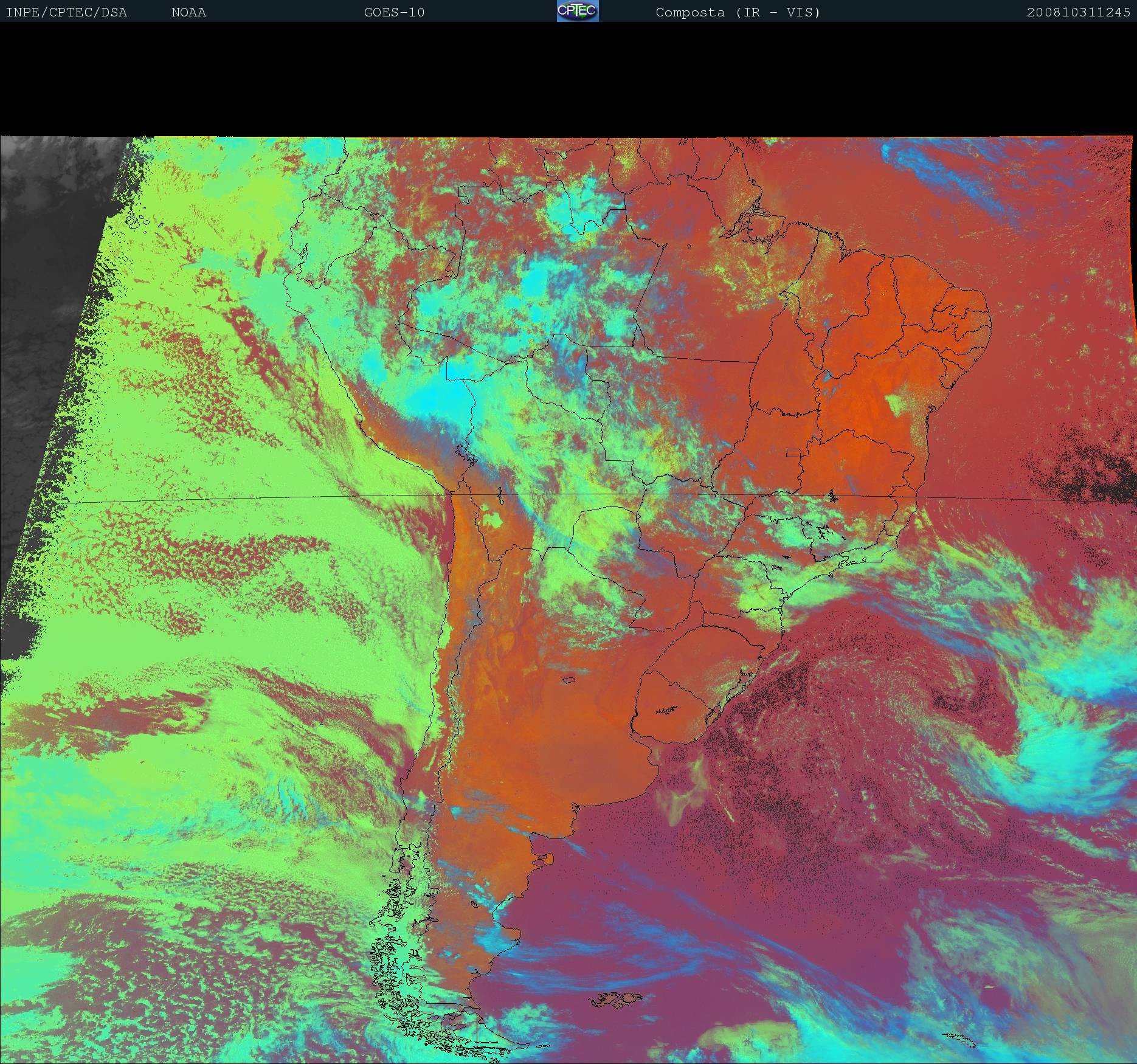Click the grayscale area at image's left edge
The width and height of the screenshot is (1137, 1064).
[36, 304]
